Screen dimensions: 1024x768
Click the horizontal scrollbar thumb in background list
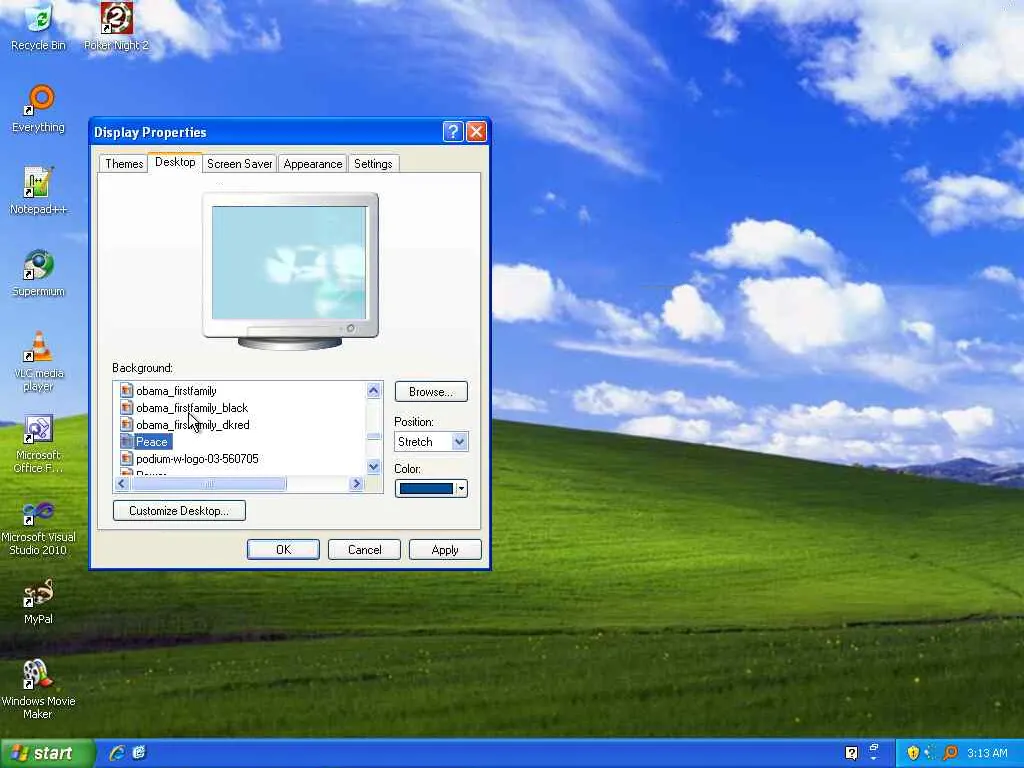pyautogui.click(x=209, y=484)
